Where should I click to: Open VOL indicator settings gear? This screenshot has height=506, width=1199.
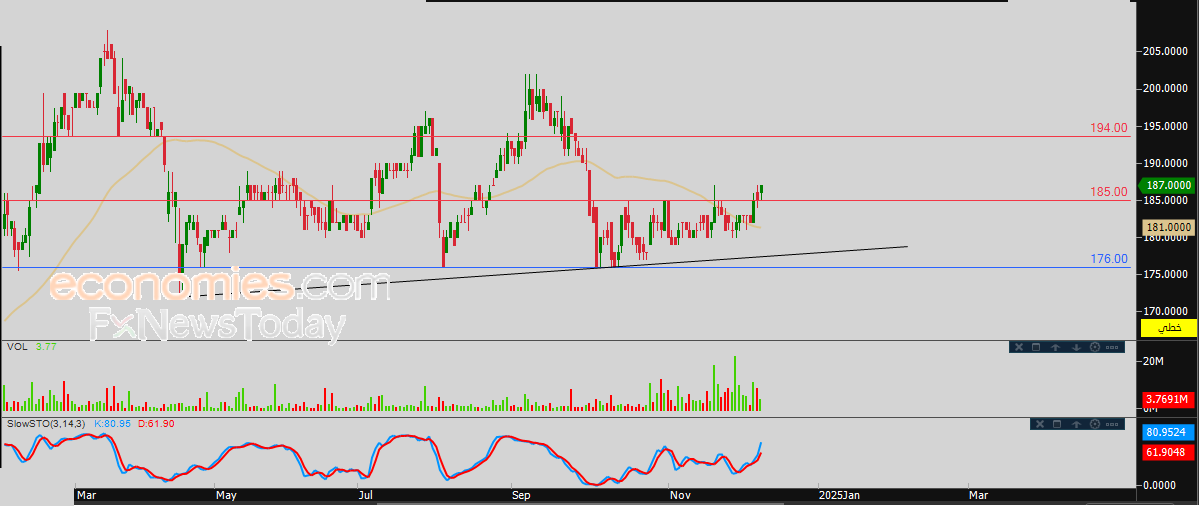tap(1095, 347)
